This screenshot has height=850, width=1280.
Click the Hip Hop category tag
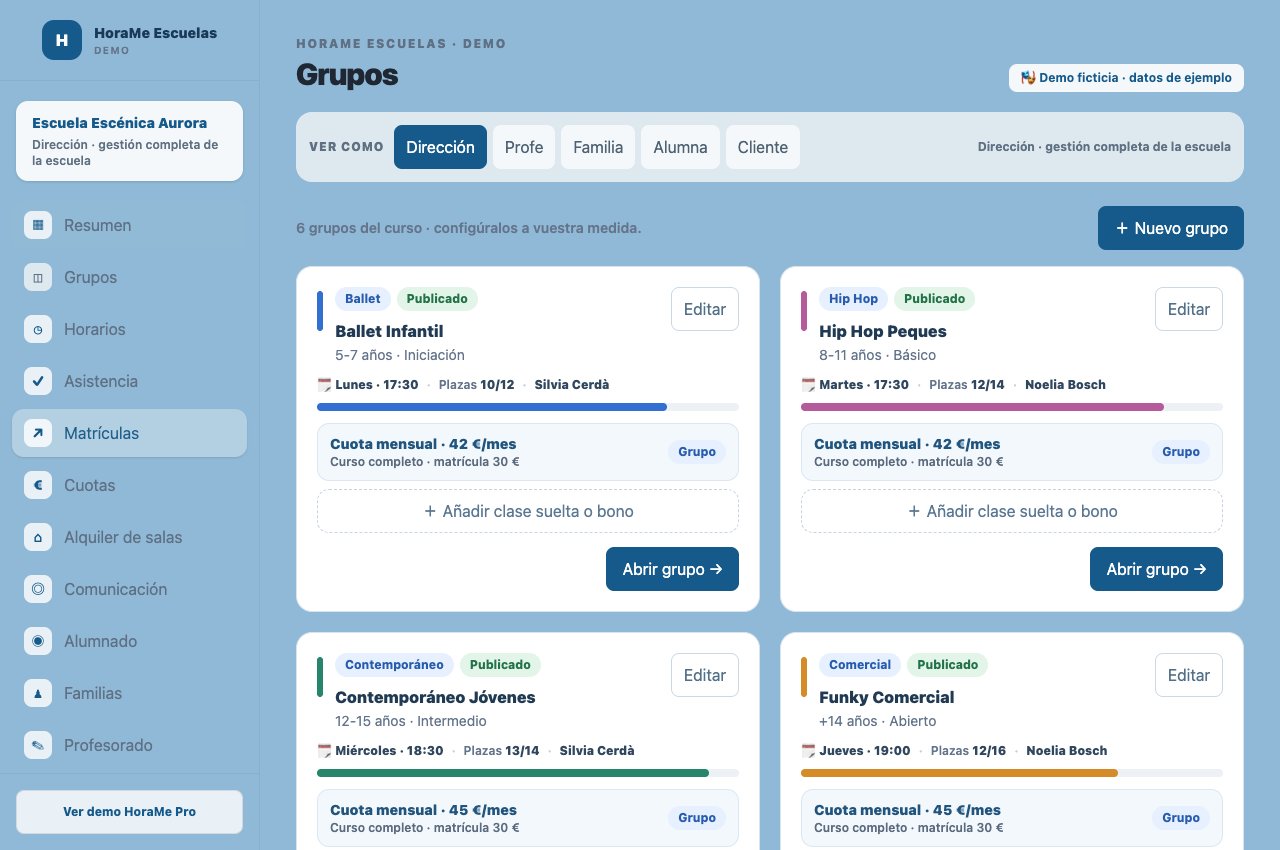(854, 299)
